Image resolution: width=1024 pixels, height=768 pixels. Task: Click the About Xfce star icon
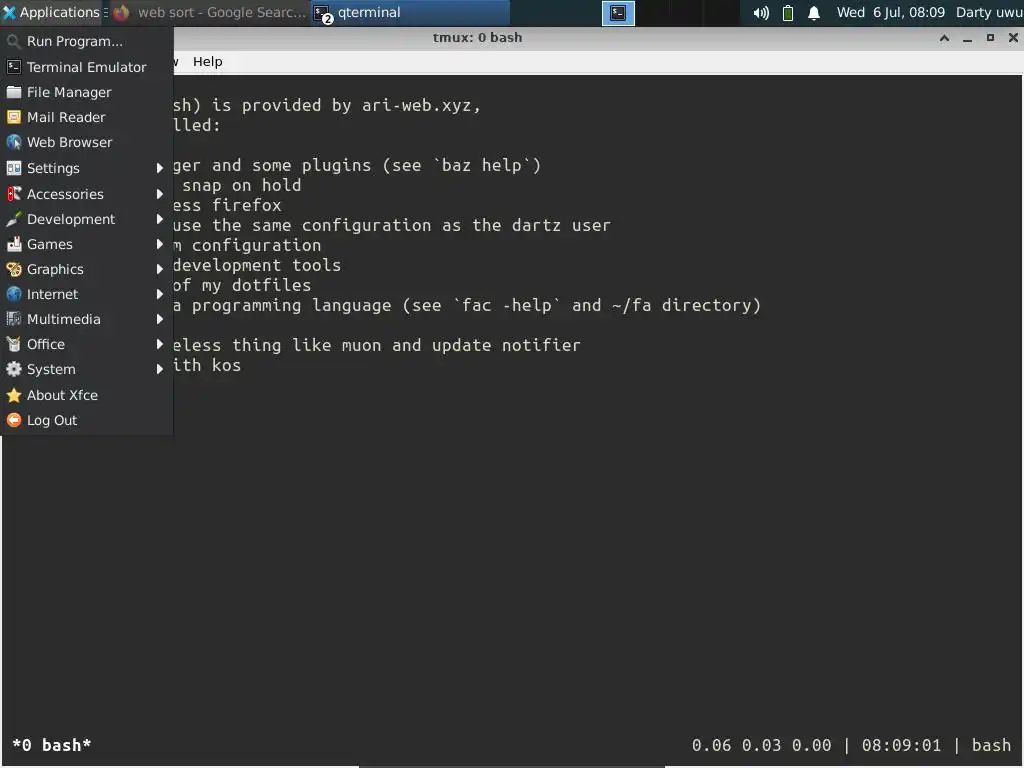coord(13,395)
